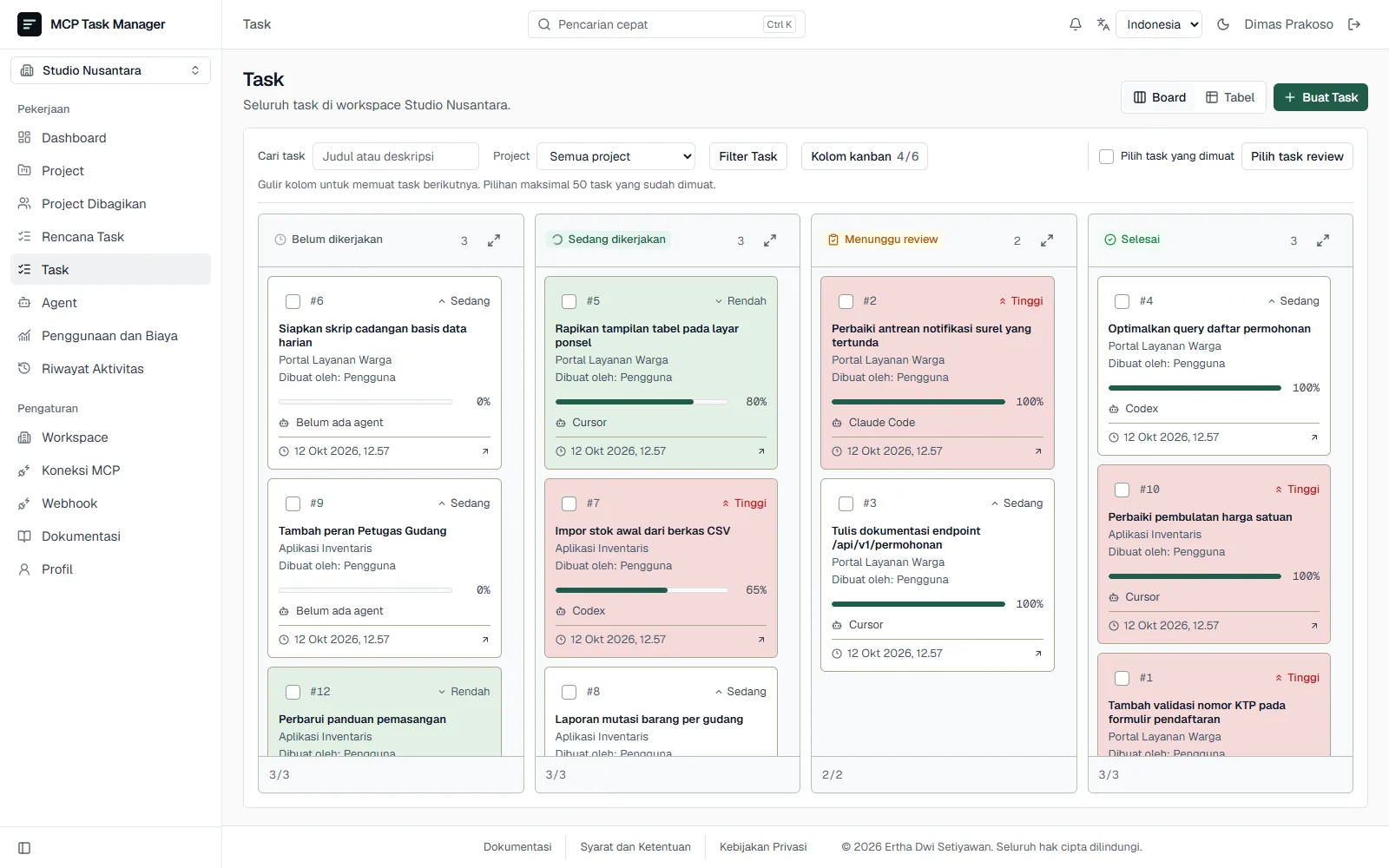Expand the Menunggu review column
The image size is (1389, 868).
tap(1047, 240)
